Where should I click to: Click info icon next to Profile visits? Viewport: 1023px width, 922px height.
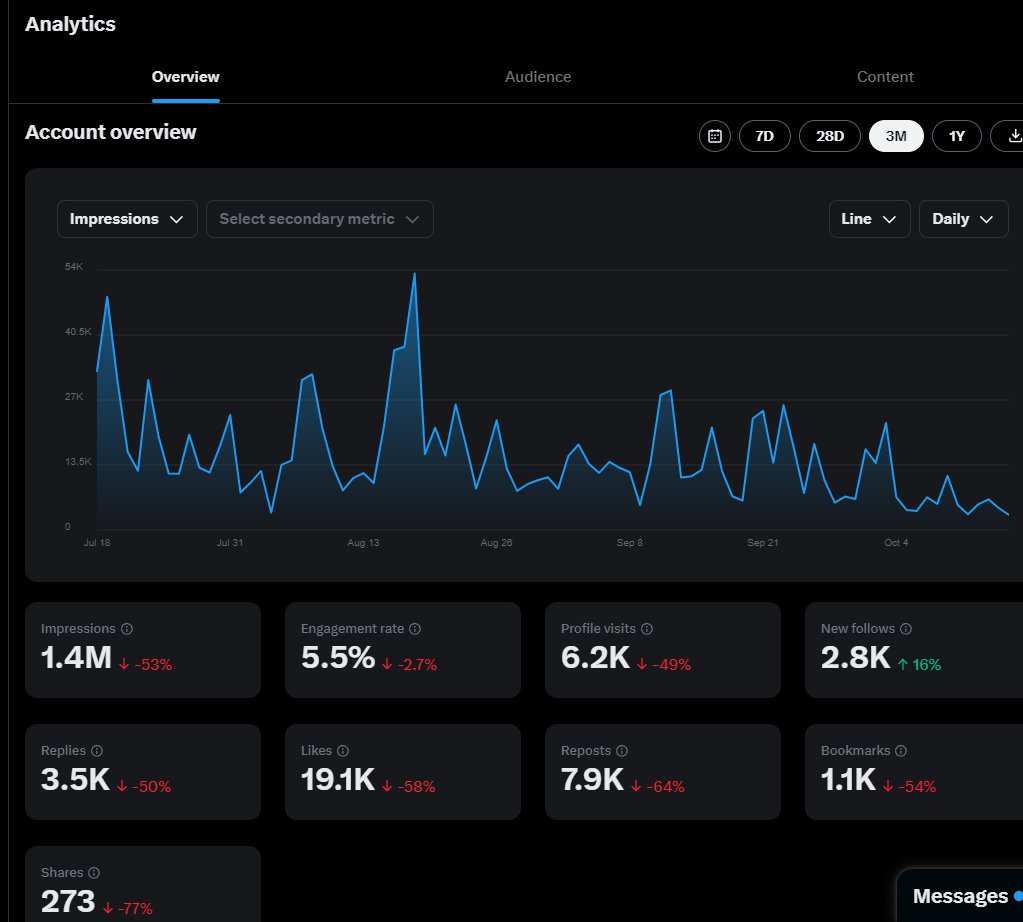[x=647, y=628]
